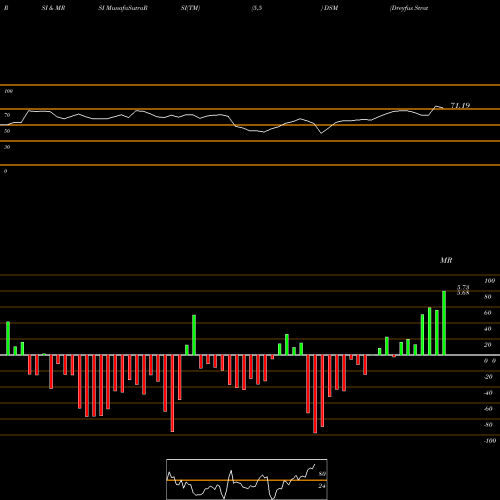Screen dimensions: 500x500
Task: Click the RSI axis label 100
Action: tap(9, 91)
